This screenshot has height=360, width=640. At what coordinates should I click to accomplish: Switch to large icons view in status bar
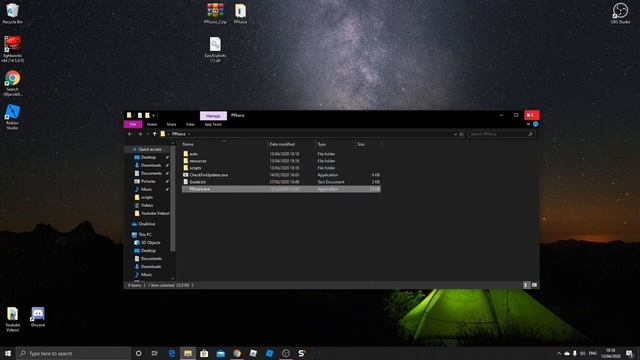(x=534, y=285)
